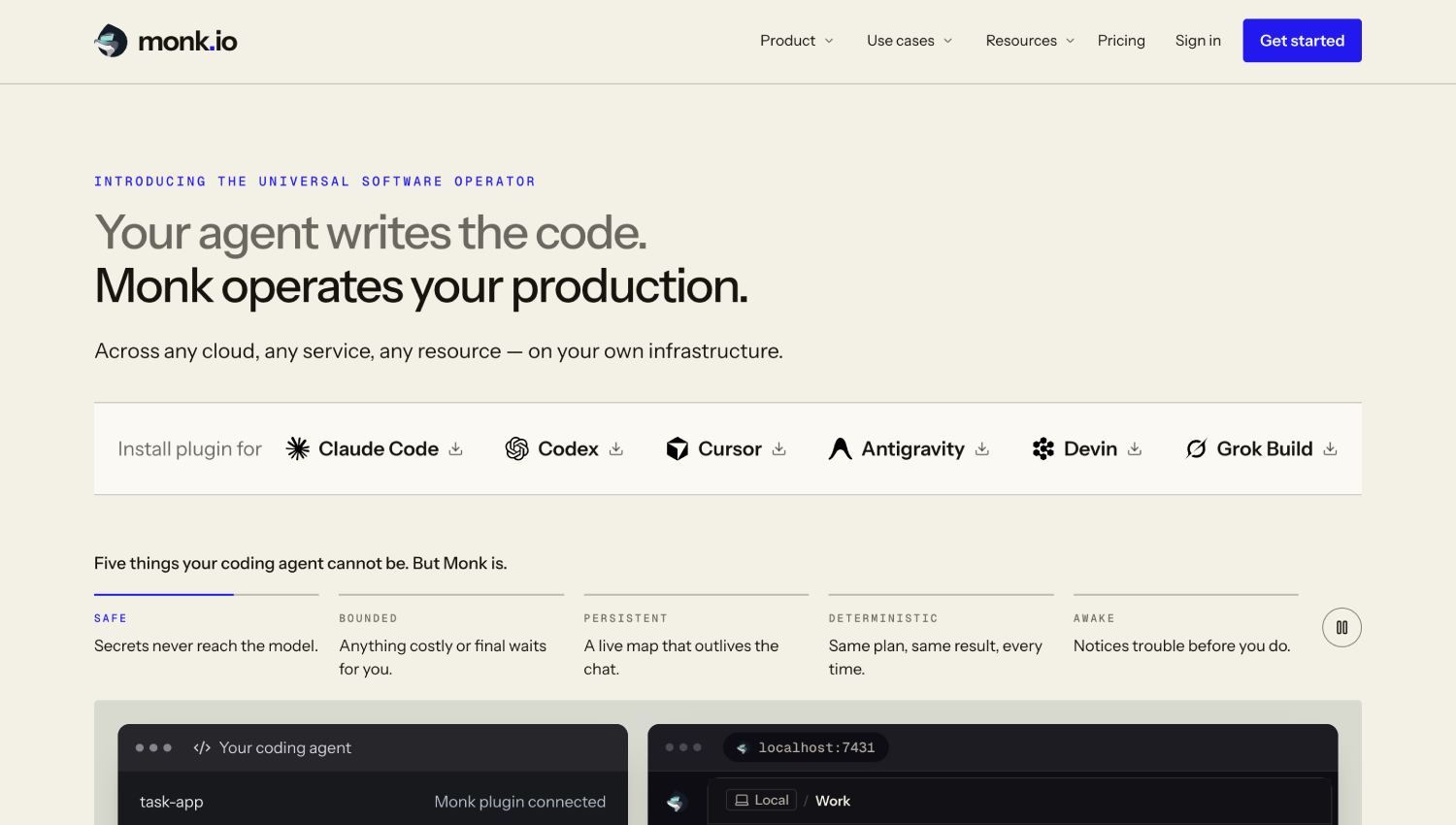Select the BOUNDED feature tab
Viewport: 1456px width, 825px height.
[451, 637]
